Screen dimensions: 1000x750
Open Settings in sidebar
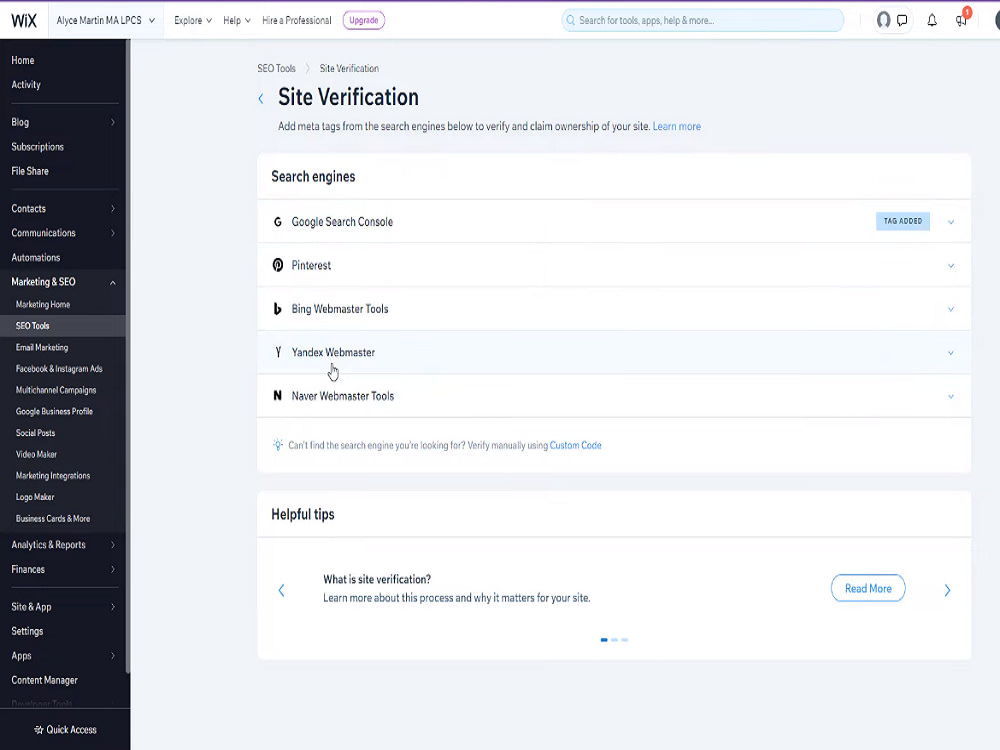(x=27, y=631)
